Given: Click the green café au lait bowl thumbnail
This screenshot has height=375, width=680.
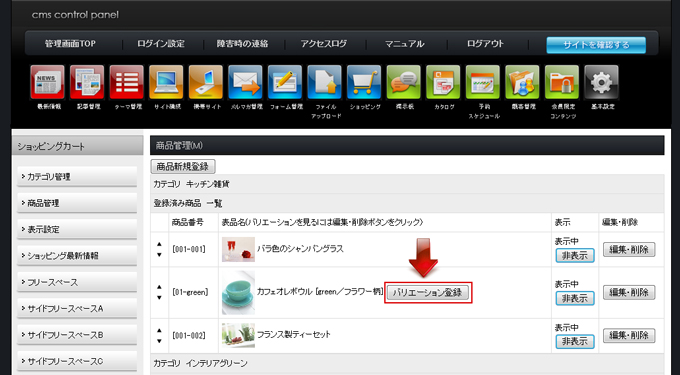Looking at the screenshot, I should pos(238,293).
